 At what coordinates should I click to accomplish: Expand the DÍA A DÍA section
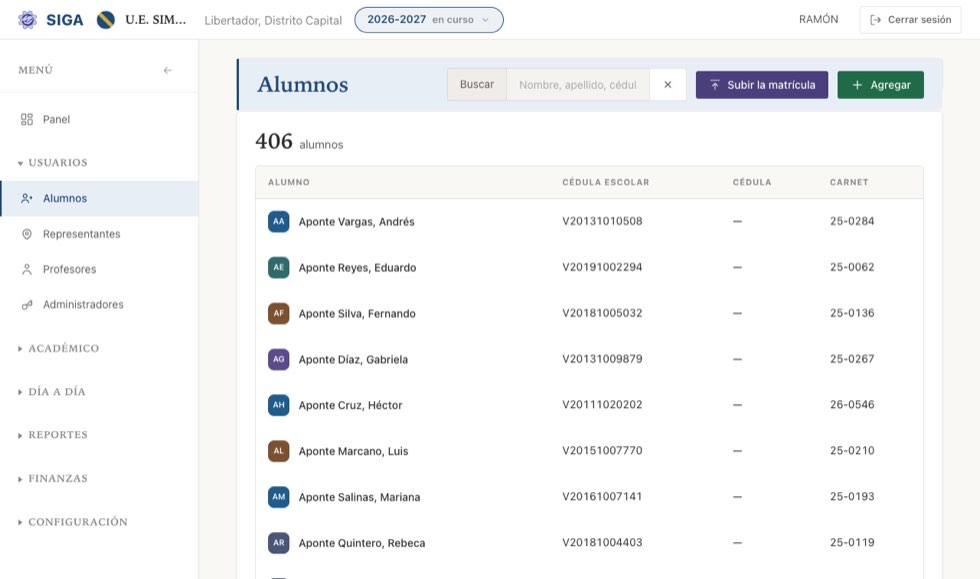coord(51,391)
